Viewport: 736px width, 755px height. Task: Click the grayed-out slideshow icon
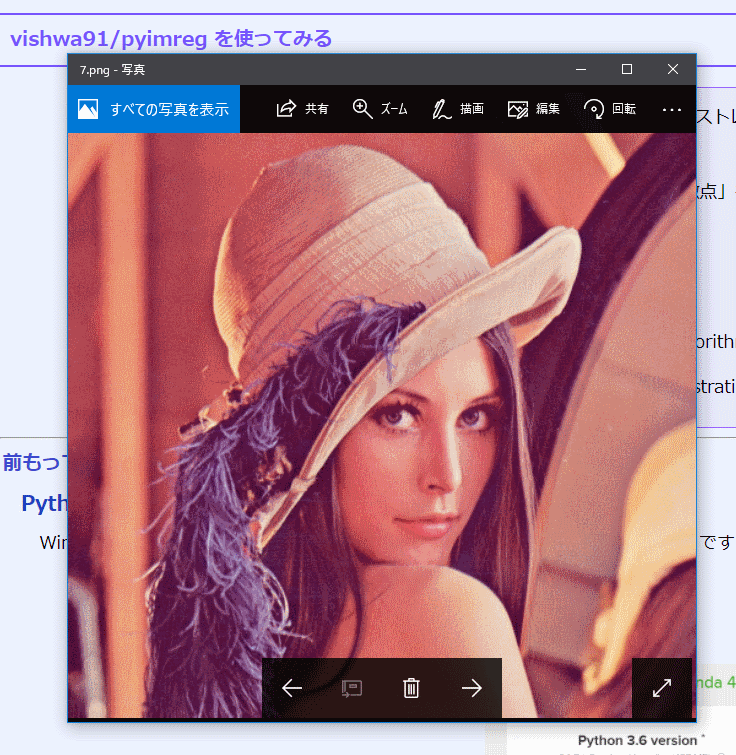351,688
